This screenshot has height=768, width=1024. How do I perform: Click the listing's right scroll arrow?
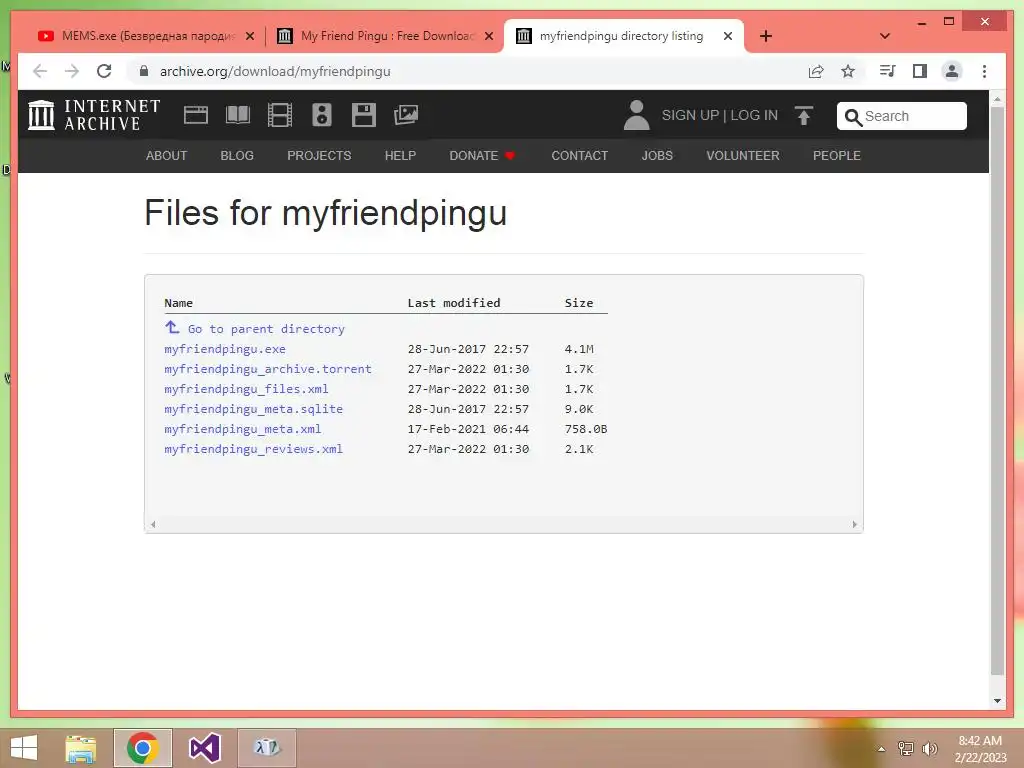pyautogui.click(x=854, y=524)
